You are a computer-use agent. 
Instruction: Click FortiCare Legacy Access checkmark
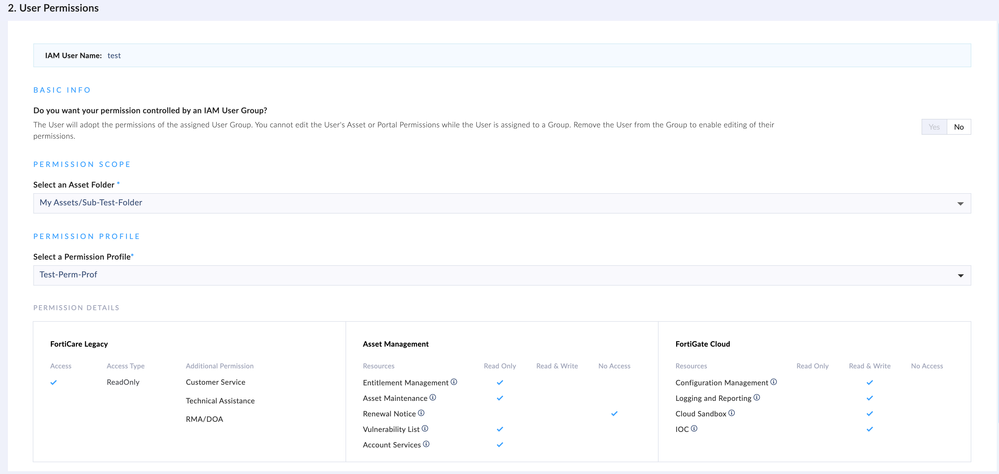point(54,382)
